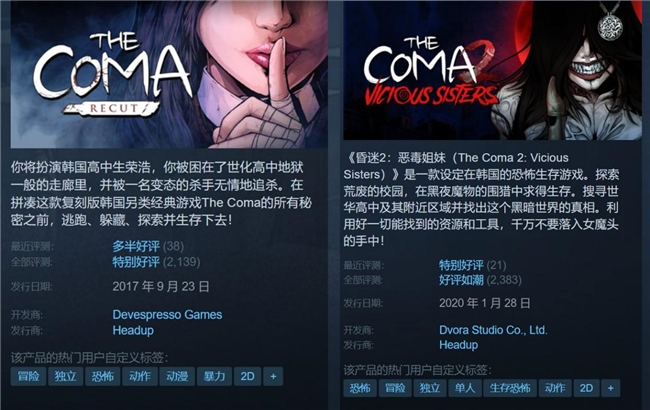Select the 生存恐怖 tag
This screenshot has width=650, height=410.
pyautogui.click(x=510, y=388)
